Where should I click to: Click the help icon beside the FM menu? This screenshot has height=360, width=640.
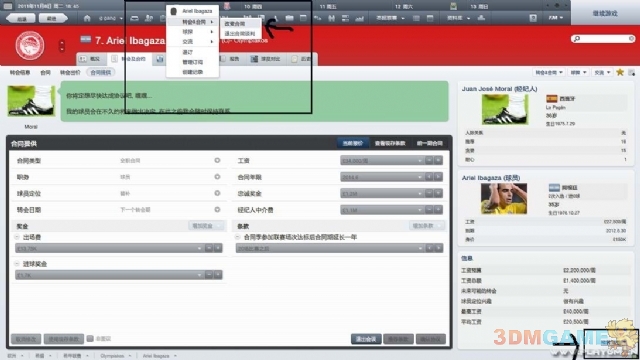point(533,18)
